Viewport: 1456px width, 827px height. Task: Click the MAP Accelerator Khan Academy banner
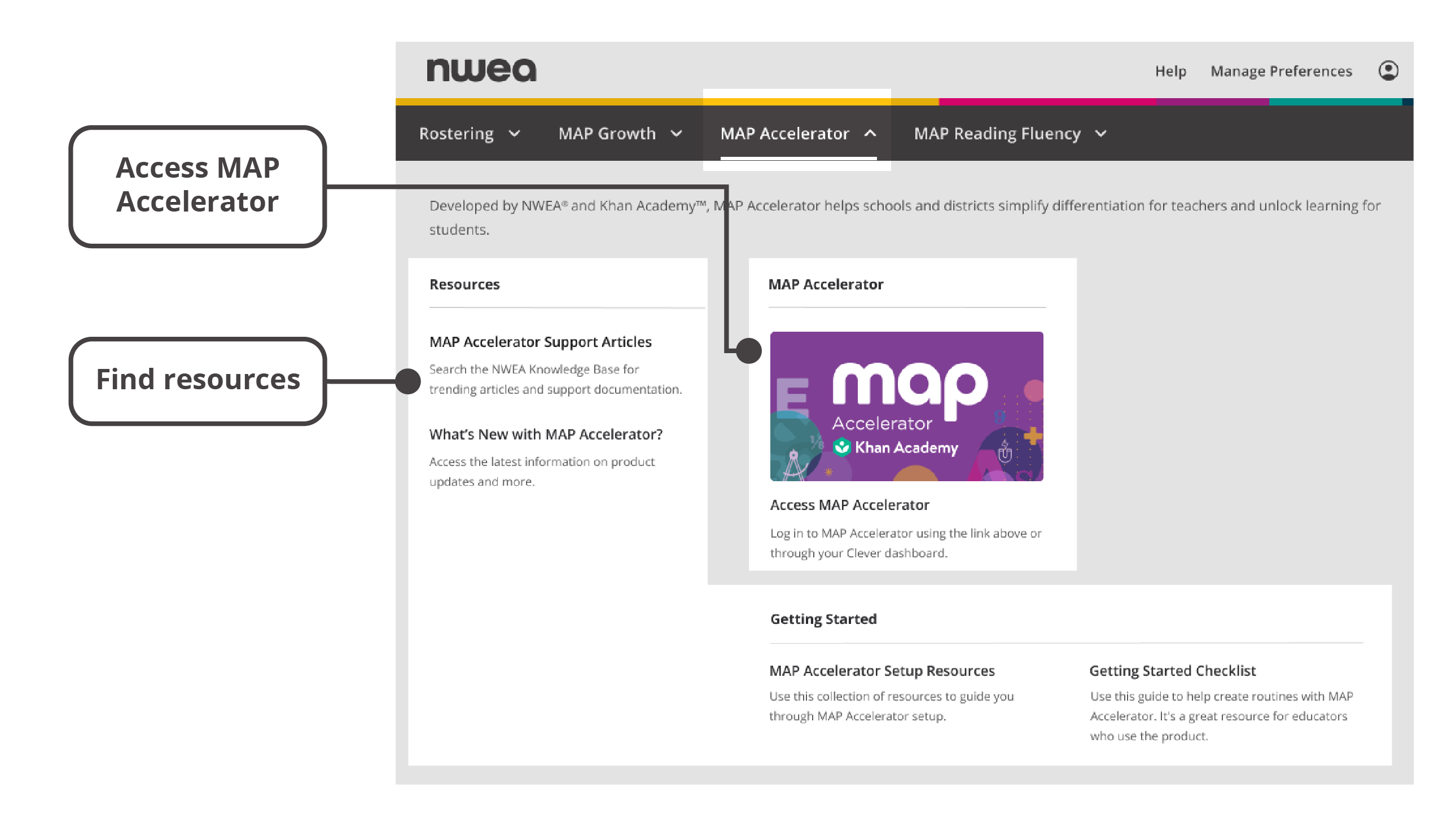click(x=906, y=406)
